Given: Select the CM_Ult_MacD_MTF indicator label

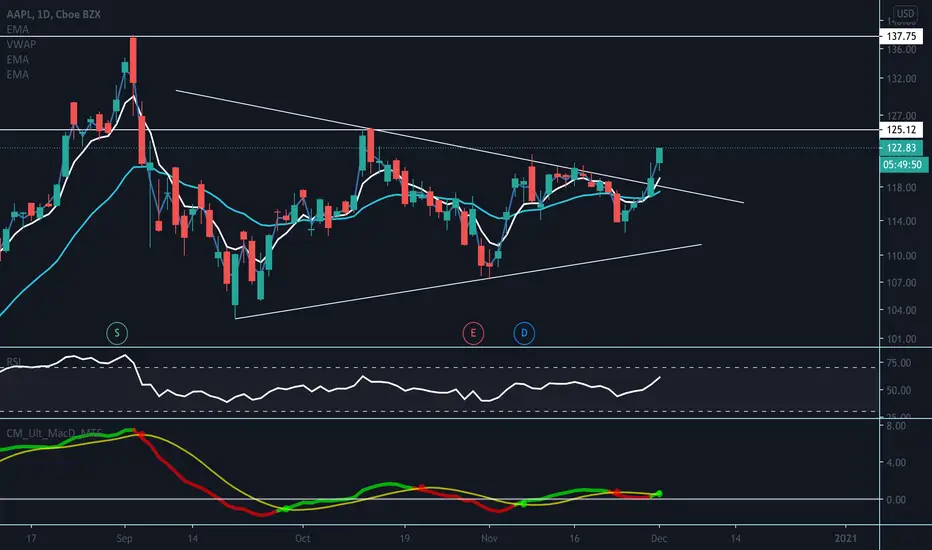Looking at the screenshot, I should (x=54, y=433).
